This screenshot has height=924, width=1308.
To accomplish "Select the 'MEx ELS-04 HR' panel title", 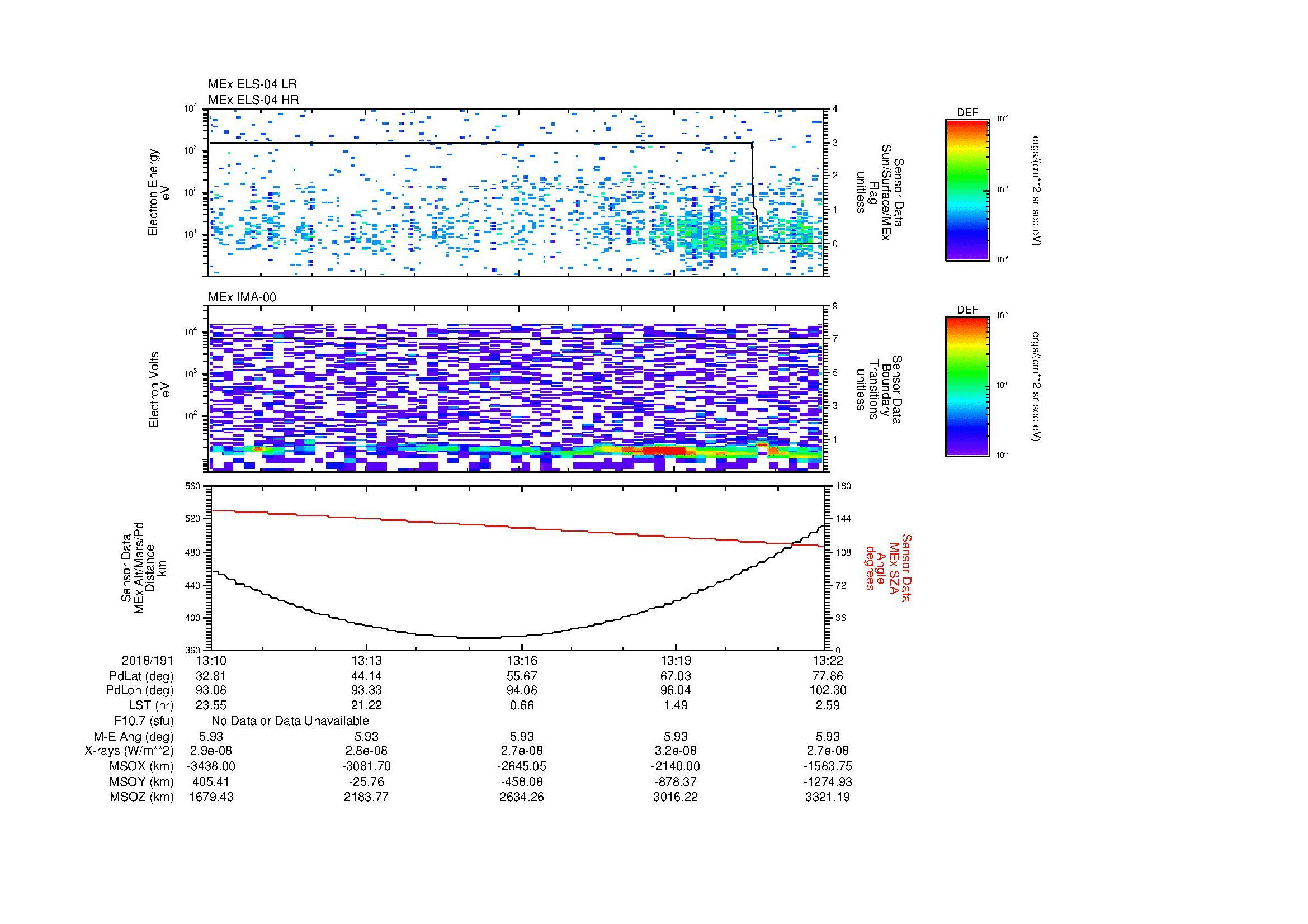I will pos(253,99).
